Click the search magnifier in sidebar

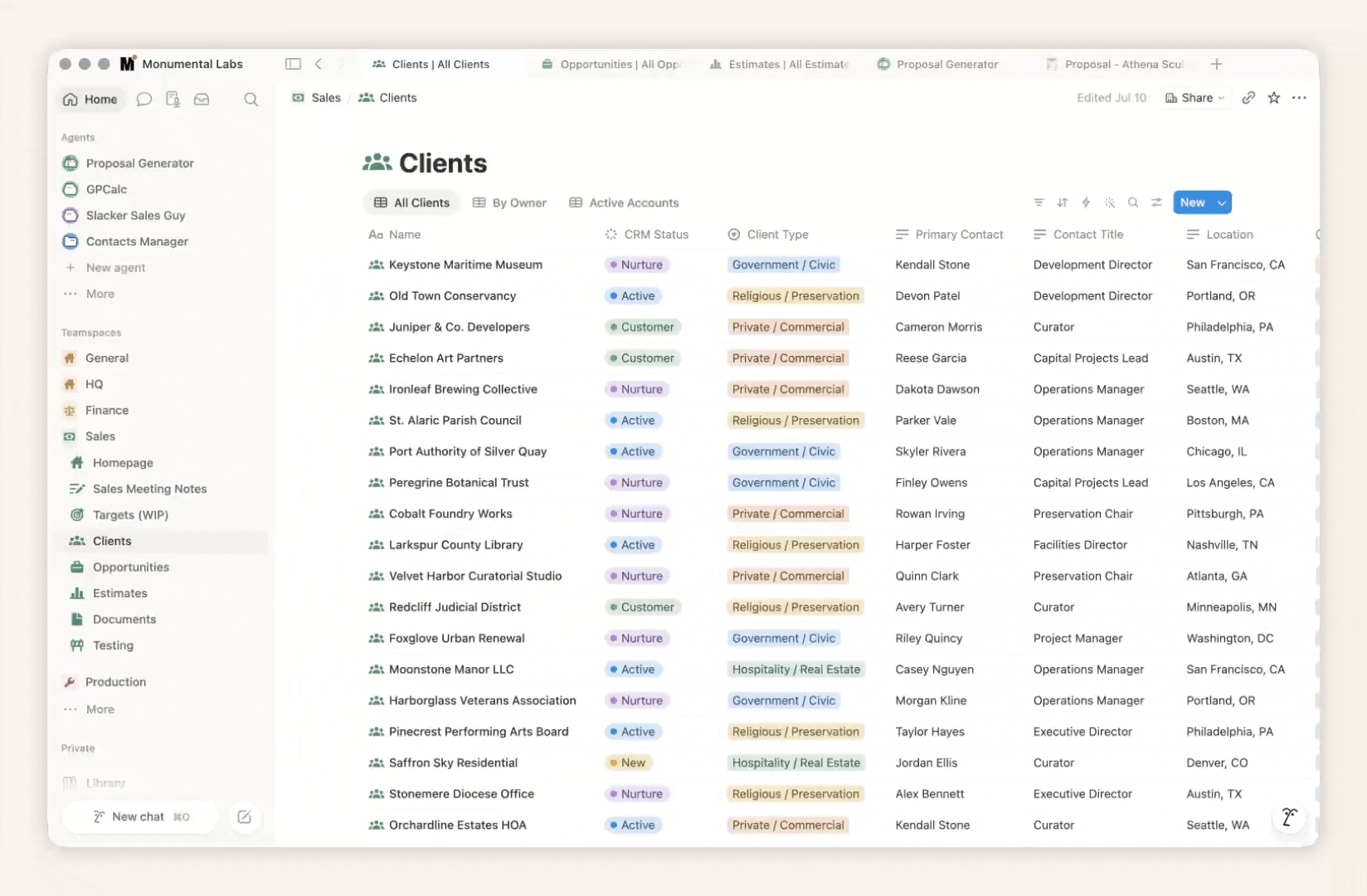click(251, 100)
